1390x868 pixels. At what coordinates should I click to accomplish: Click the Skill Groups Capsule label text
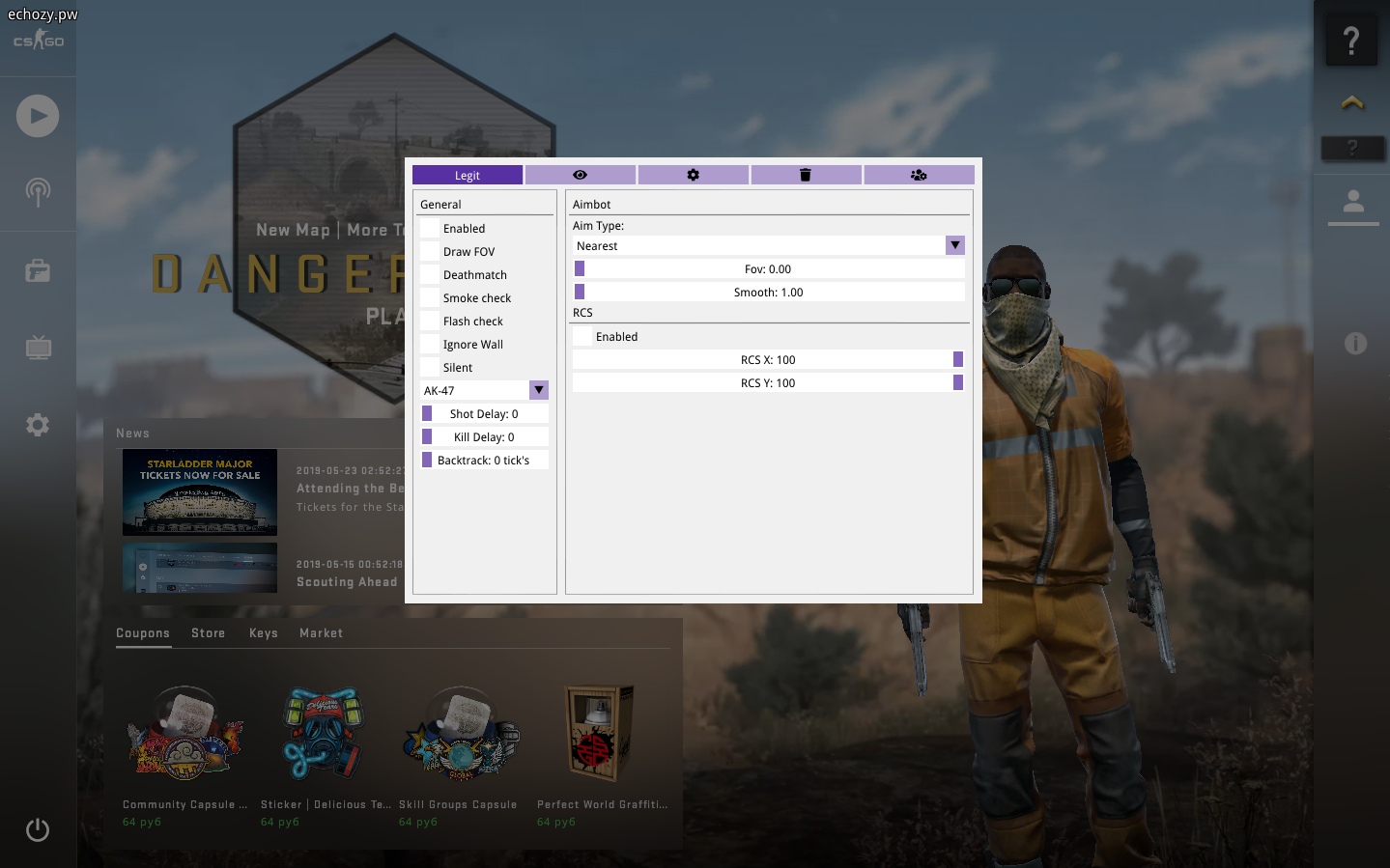[x=458, y=804]
